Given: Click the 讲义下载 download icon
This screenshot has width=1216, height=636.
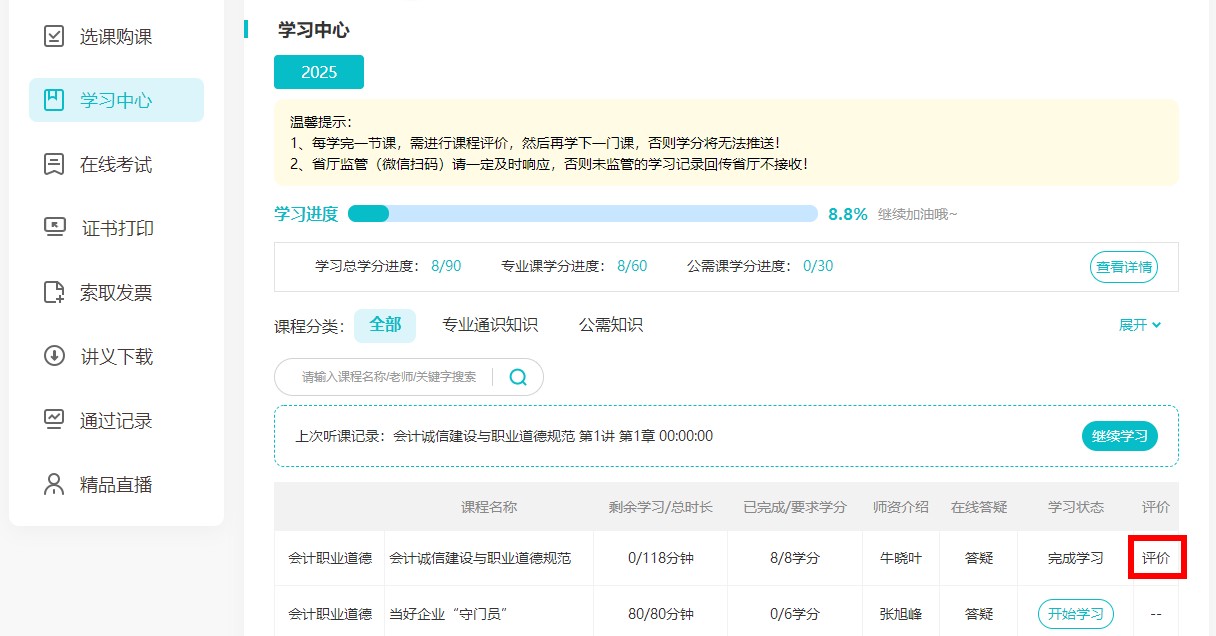Looking at the screenshot, I should pos(54,357).
